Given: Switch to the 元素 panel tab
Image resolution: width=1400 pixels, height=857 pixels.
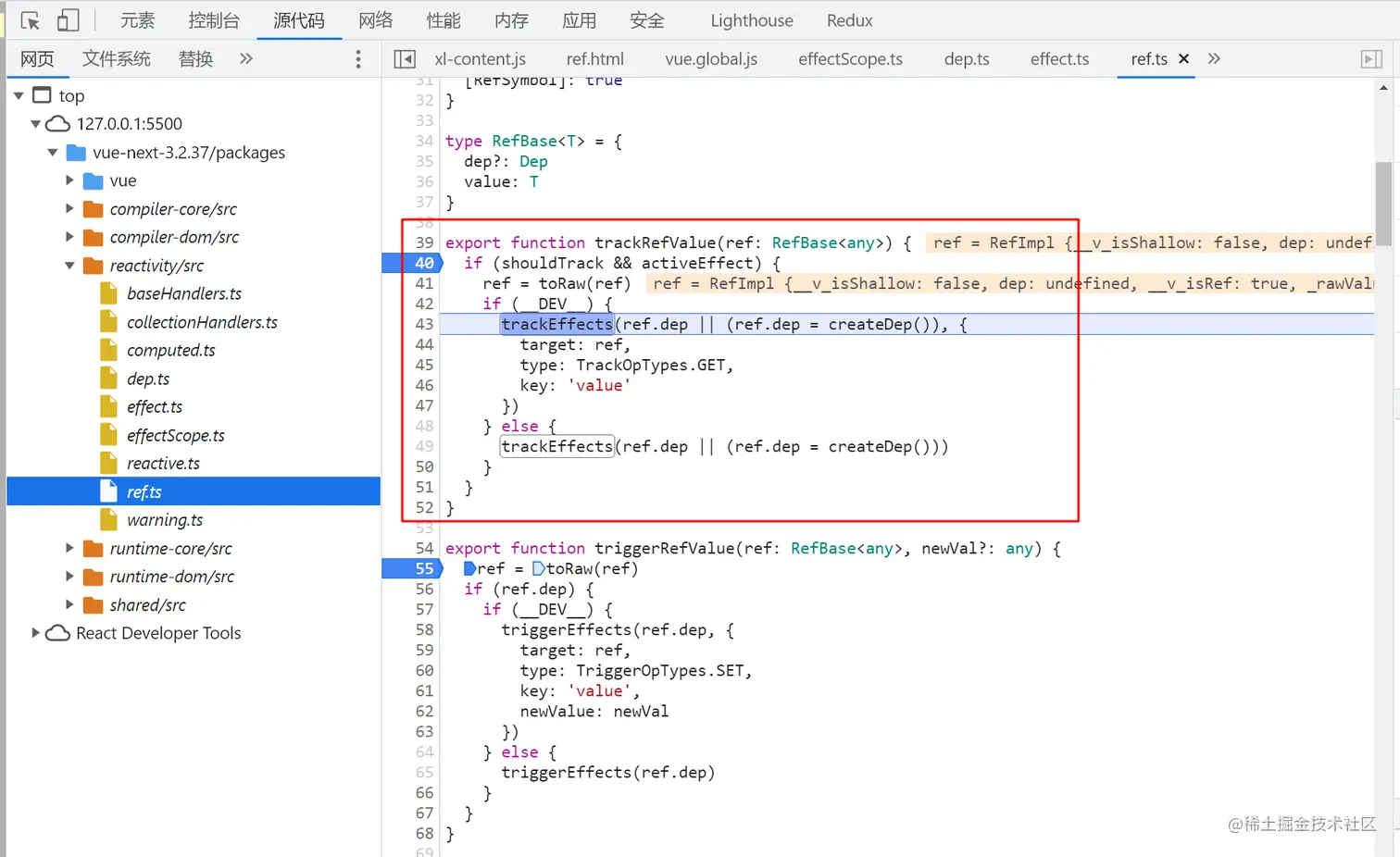Looking at the screenshot, I should (138, 20).
